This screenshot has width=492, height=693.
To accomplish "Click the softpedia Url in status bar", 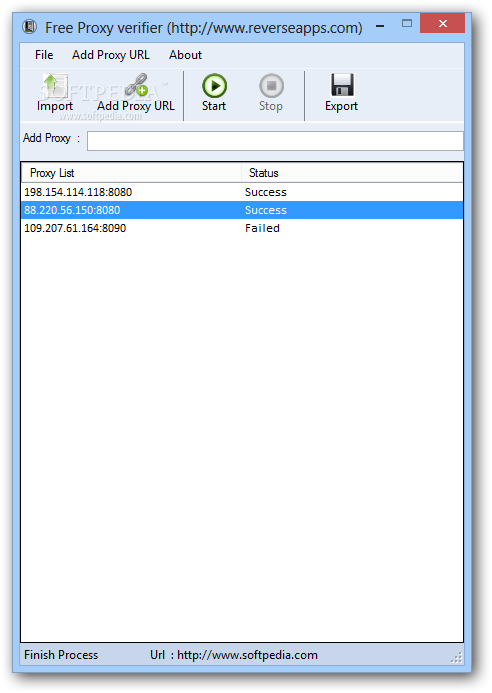I will pyautogui.click(x=234, y=655).
